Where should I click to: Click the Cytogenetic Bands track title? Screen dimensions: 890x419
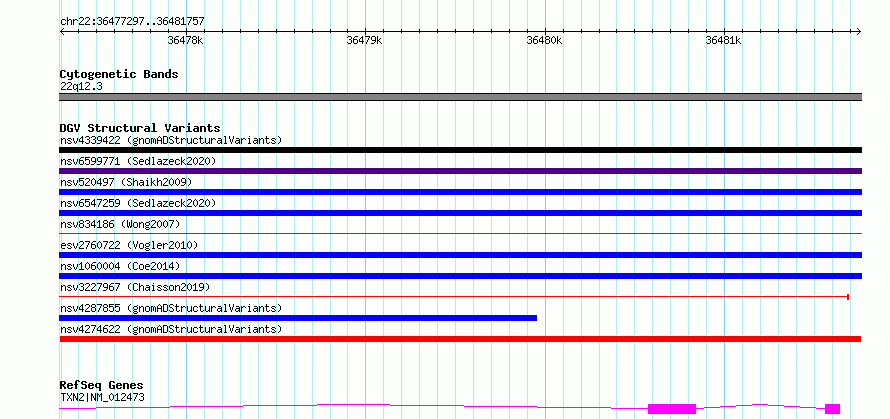pos(119,74)
